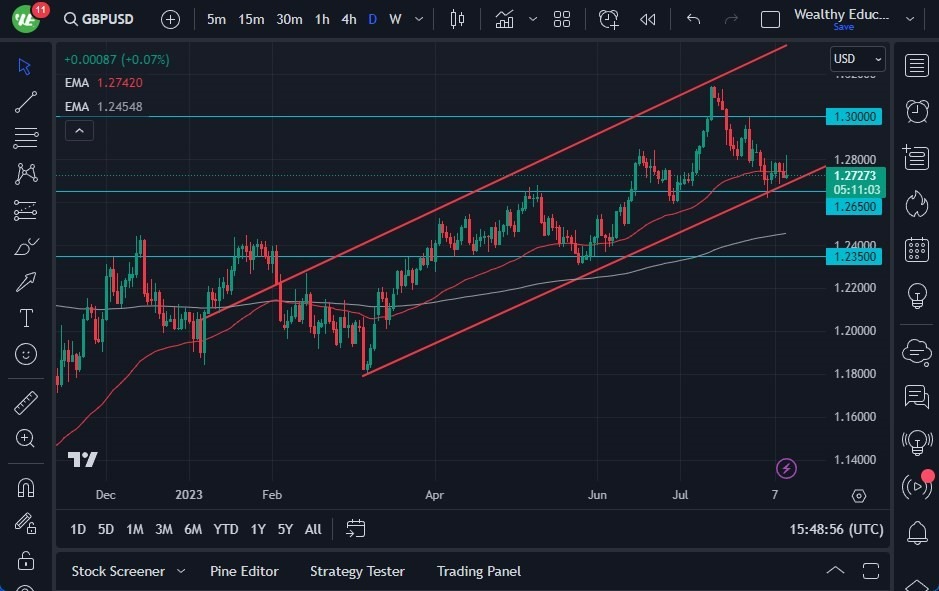Open the Strategy Tester tab
This screenshot has width=939, height=591.
click(x=357, y=571)
